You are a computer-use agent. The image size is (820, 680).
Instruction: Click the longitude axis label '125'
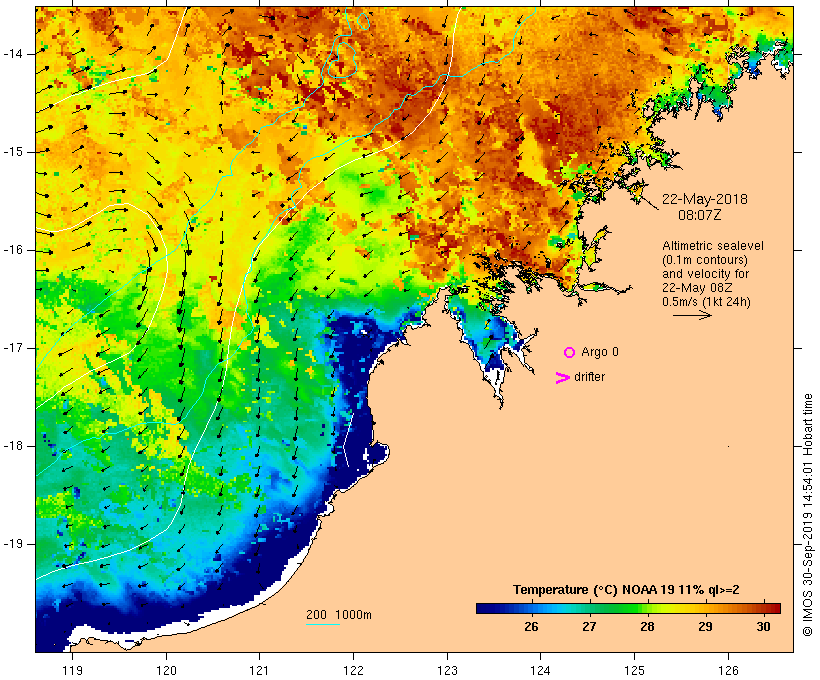(x=635, y=671)
